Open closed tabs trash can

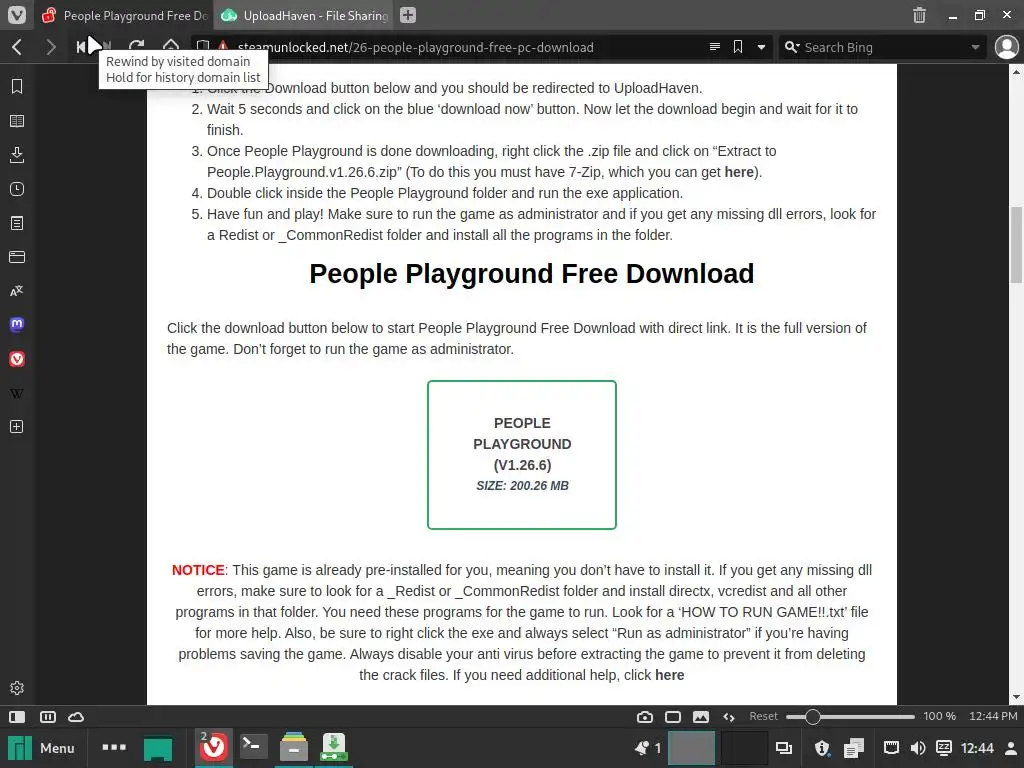coord(920,15)
